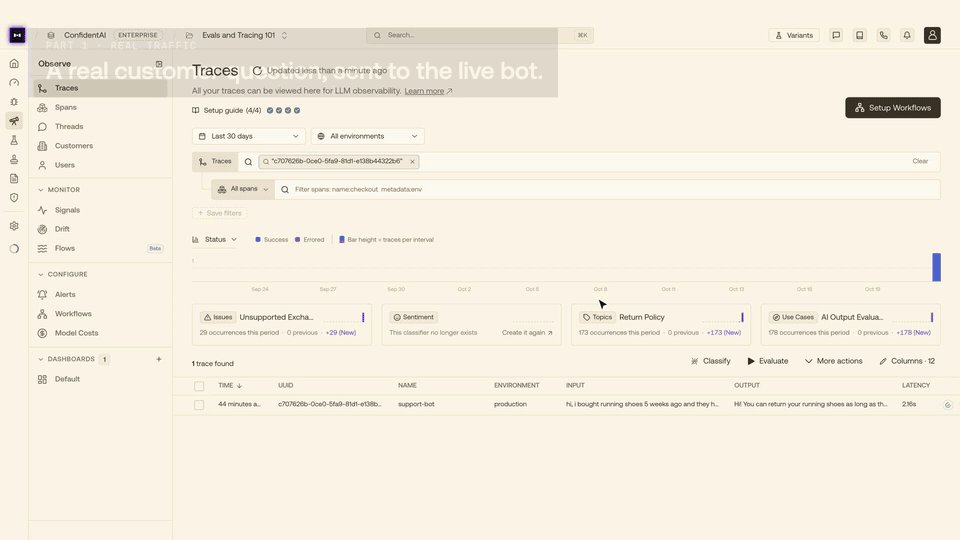Focus the Filter spans input field

click(607, 189)
